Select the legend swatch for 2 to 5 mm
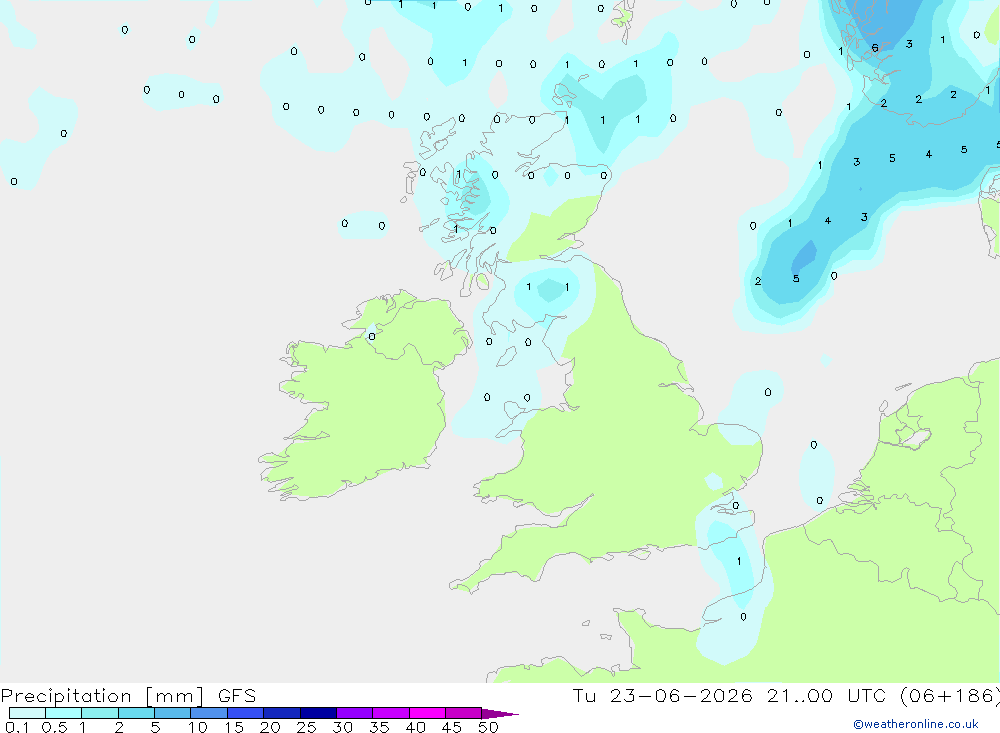This screenshot has height=733, width=1000. click(x=136, y=713)
